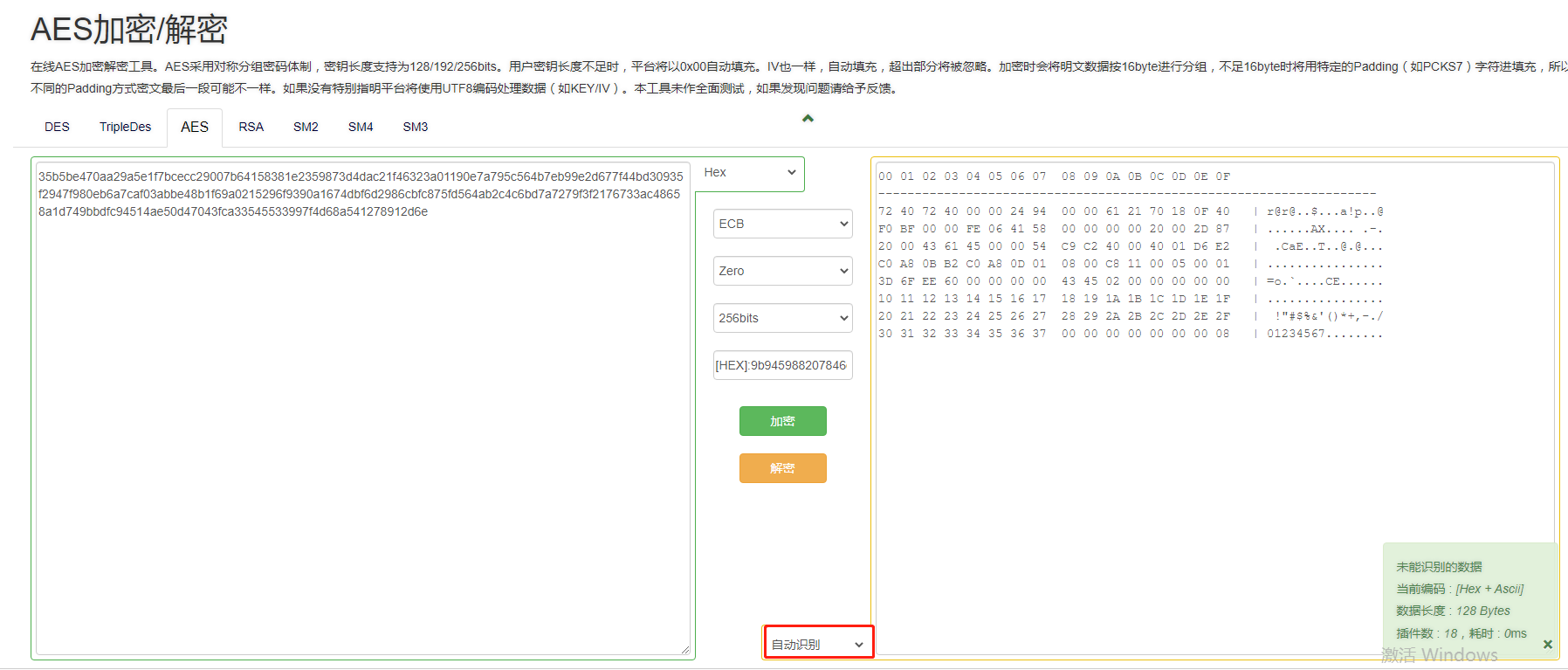Switch to the SM3 tab
The width and height of the screenshot is (1568, 670).
point(416,128)
